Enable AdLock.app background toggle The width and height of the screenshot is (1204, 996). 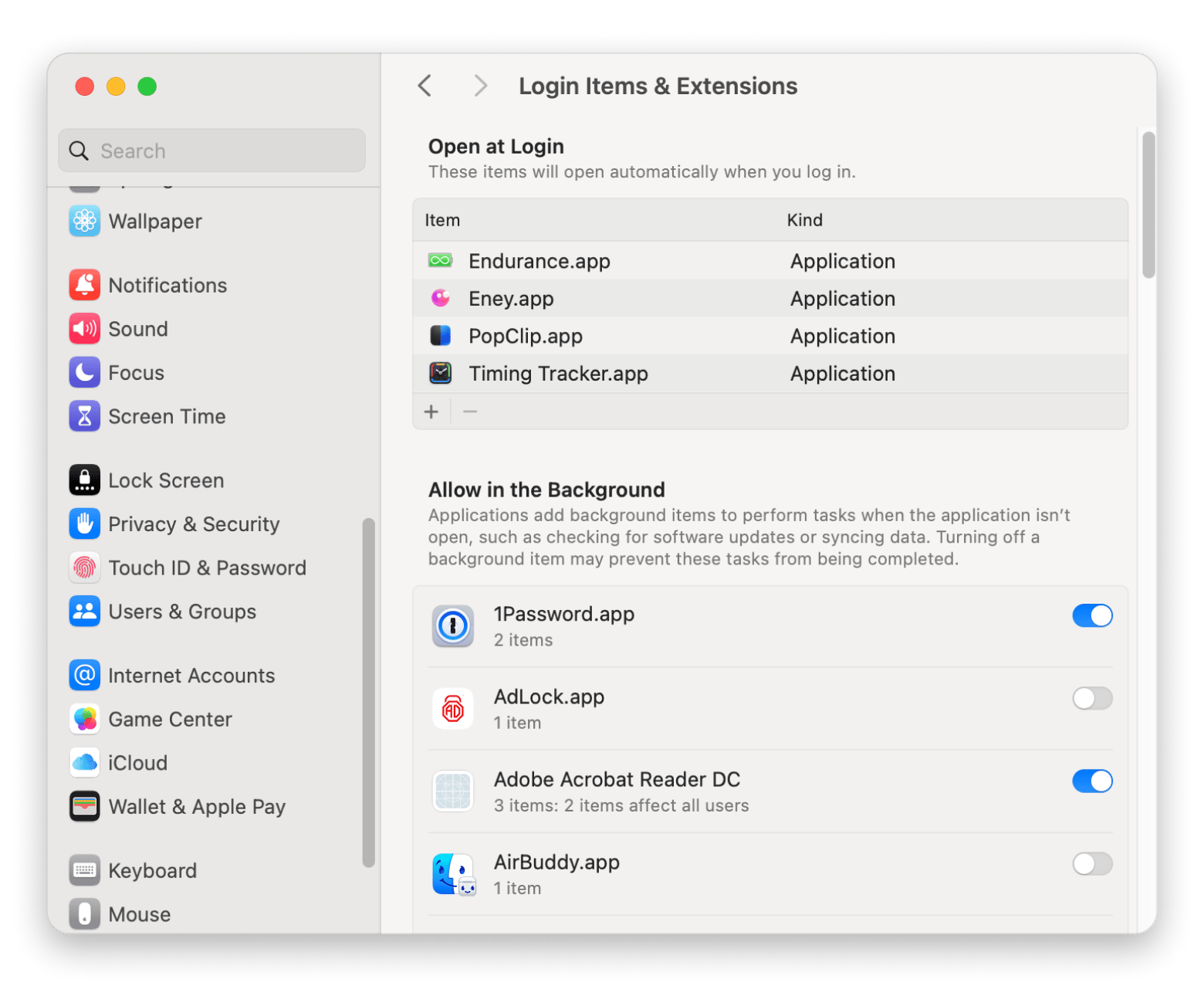click(1092, 699)
